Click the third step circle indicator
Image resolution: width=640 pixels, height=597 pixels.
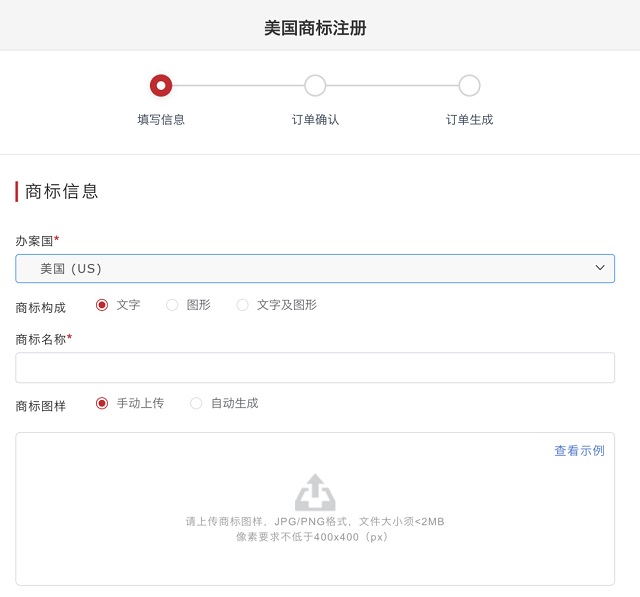click(x=469, y=86)
